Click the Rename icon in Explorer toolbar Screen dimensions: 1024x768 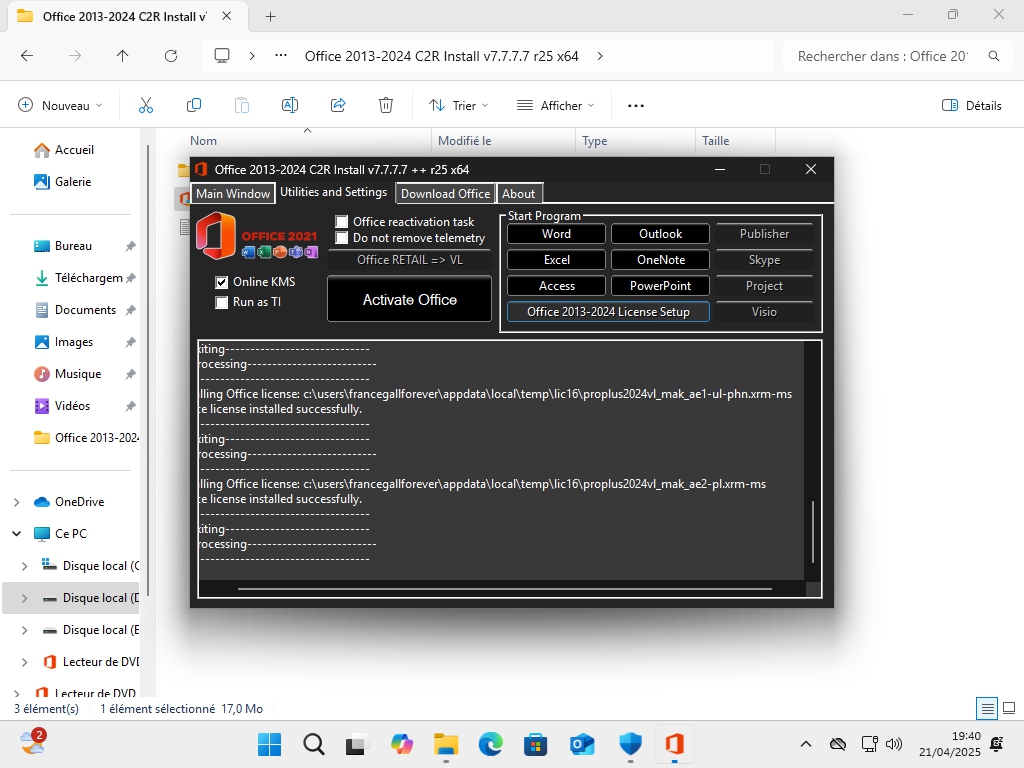pyautogui.click(x=290, y=105)
